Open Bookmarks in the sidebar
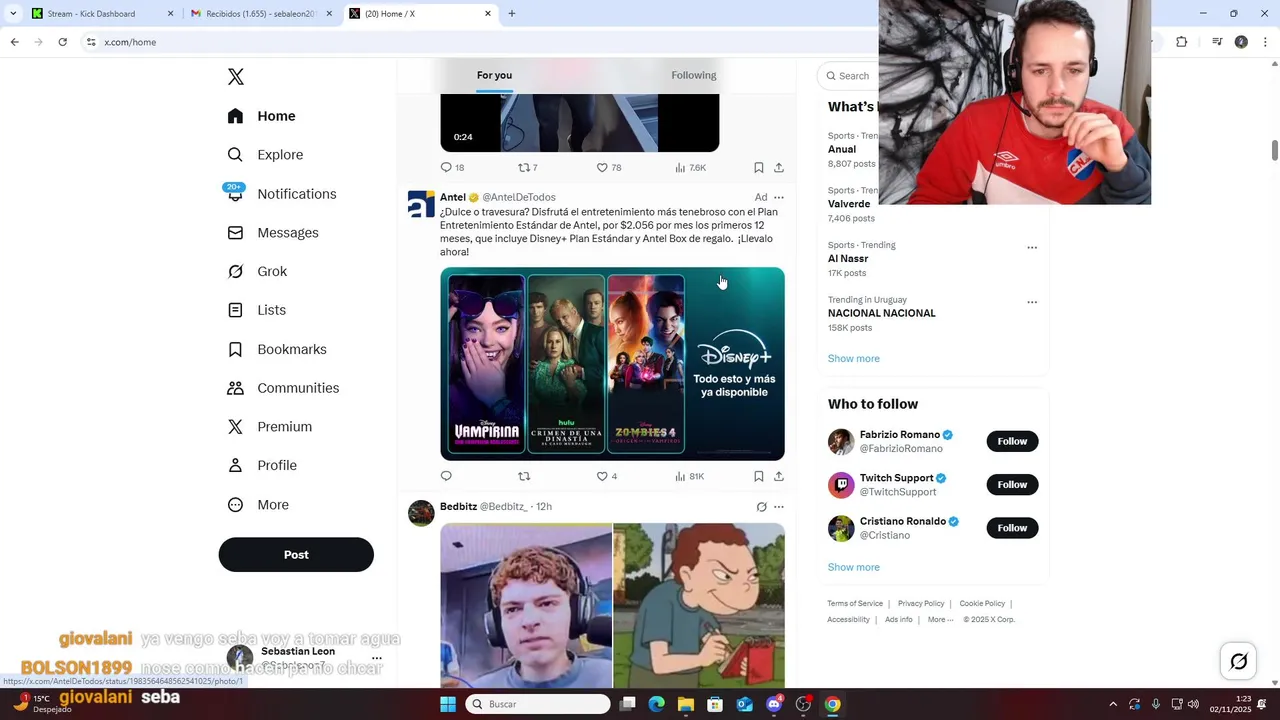The width and height of the screenshot is (1280, 720). (x=277, y=349)
